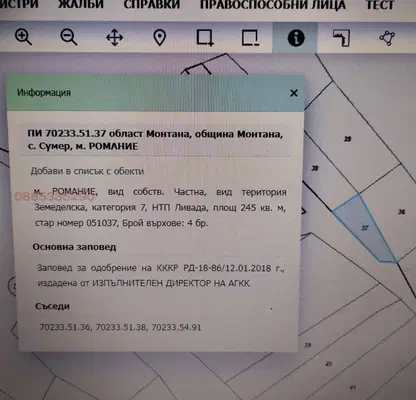Click 'стар номер 051037' text

click(x=76, y=223)
